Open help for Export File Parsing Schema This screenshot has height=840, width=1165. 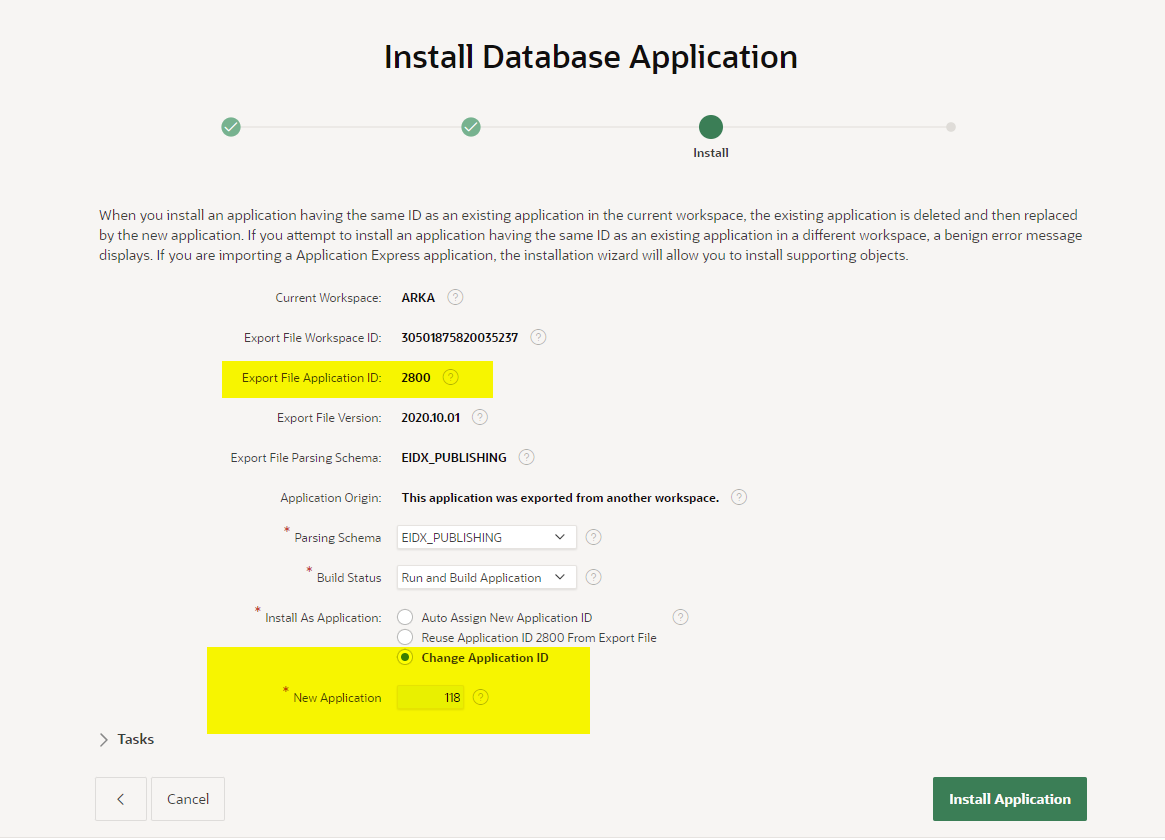526,457
